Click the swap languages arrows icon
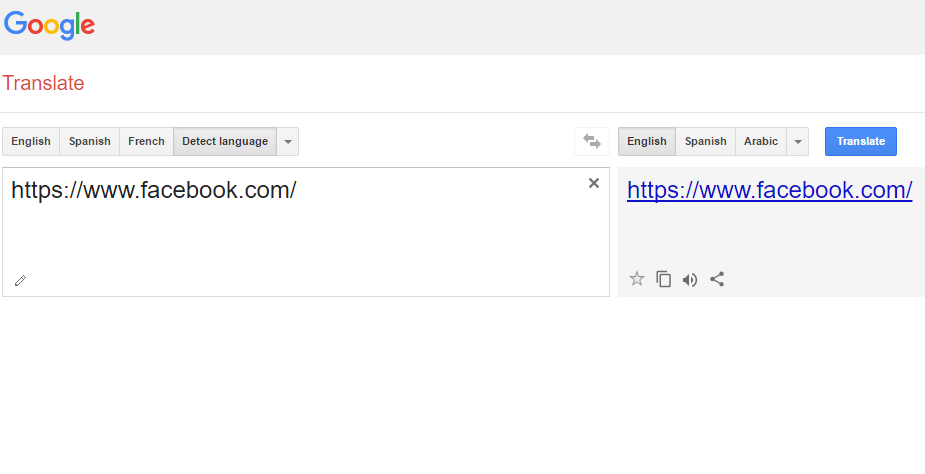The width and height of the screenshot is (925, 474). (592, 142)
